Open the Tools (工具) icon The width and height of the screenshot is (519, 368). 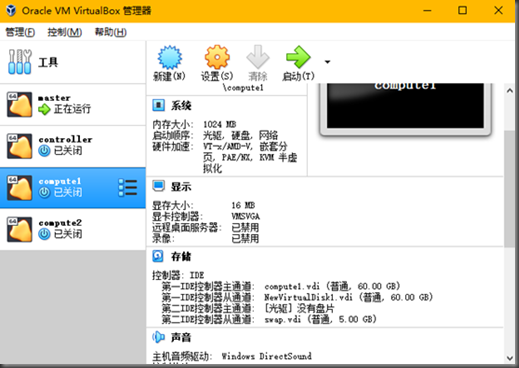20,62
